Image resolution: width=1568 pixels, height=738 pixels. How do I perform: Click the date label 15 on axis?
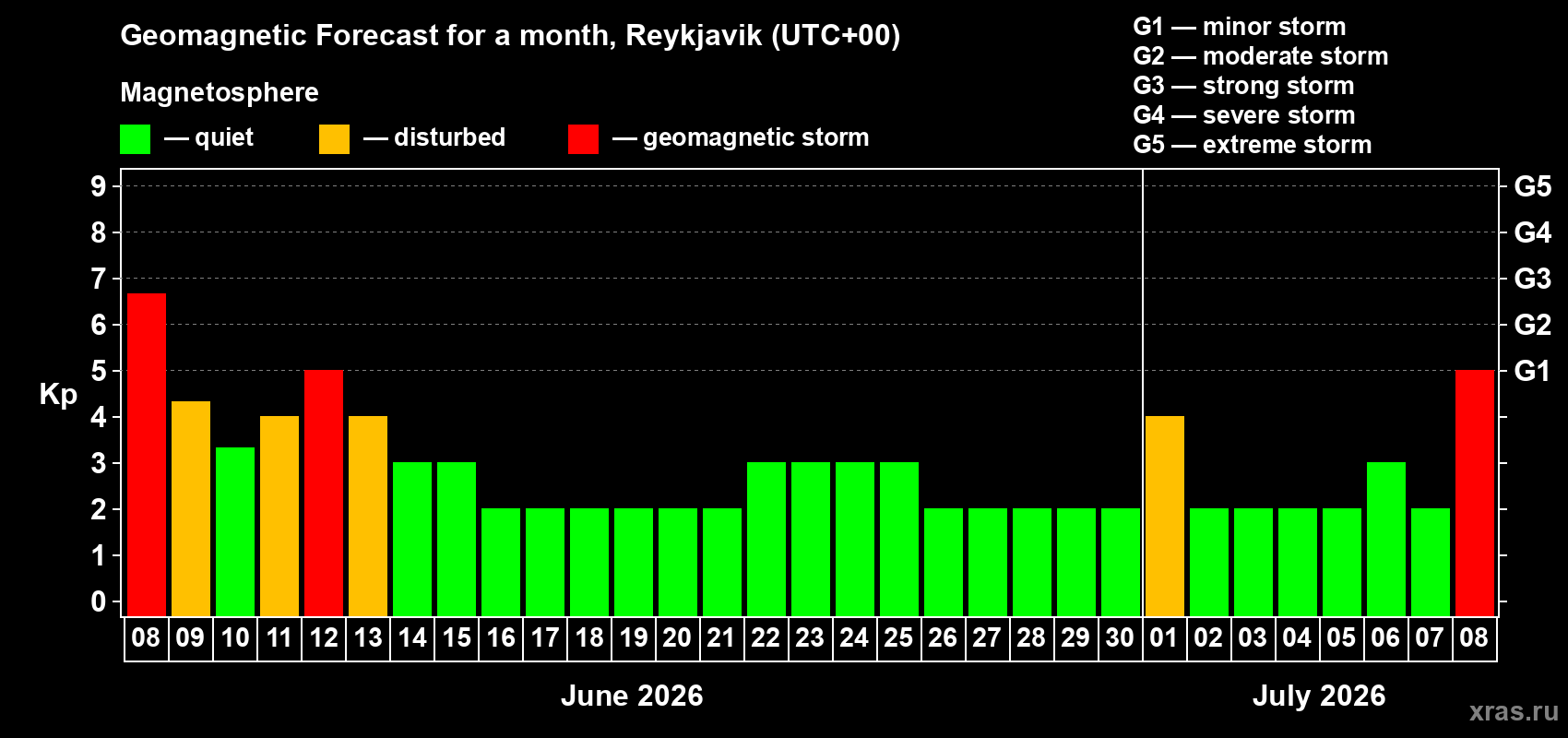click(457, 638)
